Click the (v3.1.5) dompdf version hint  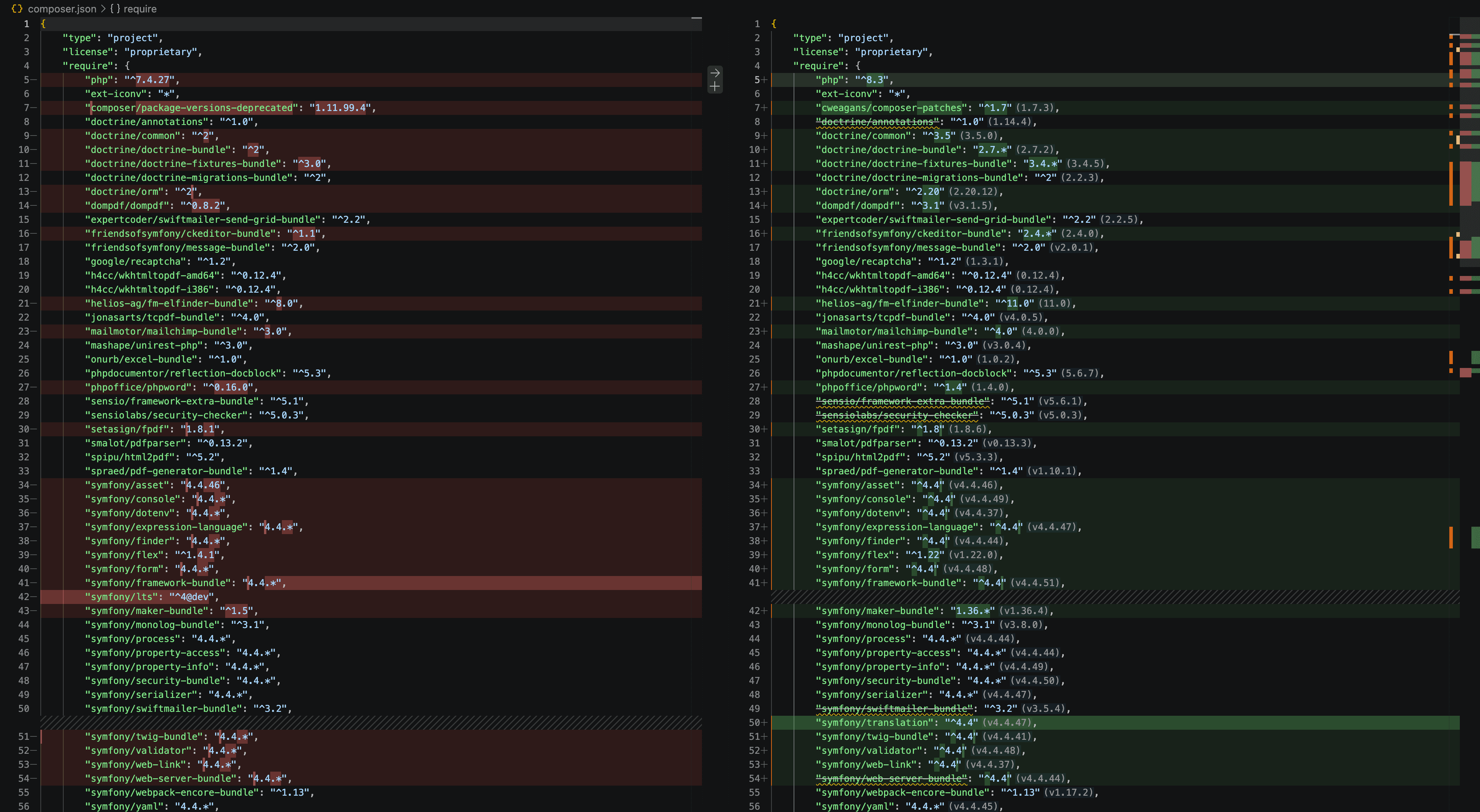[x=970, y=206]
